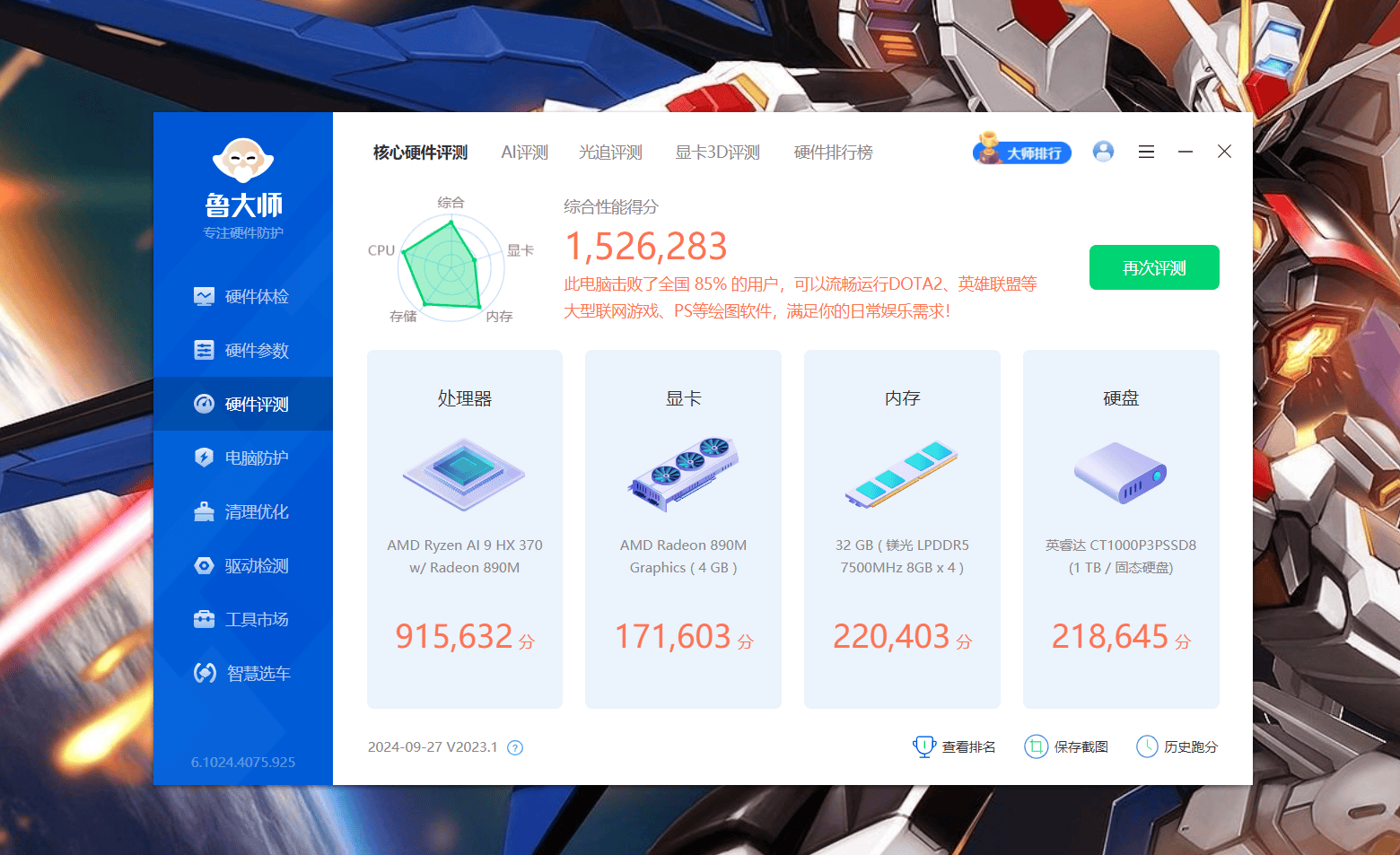
Task: Click the 处理器 card title
Action: (x=465, y=398)
